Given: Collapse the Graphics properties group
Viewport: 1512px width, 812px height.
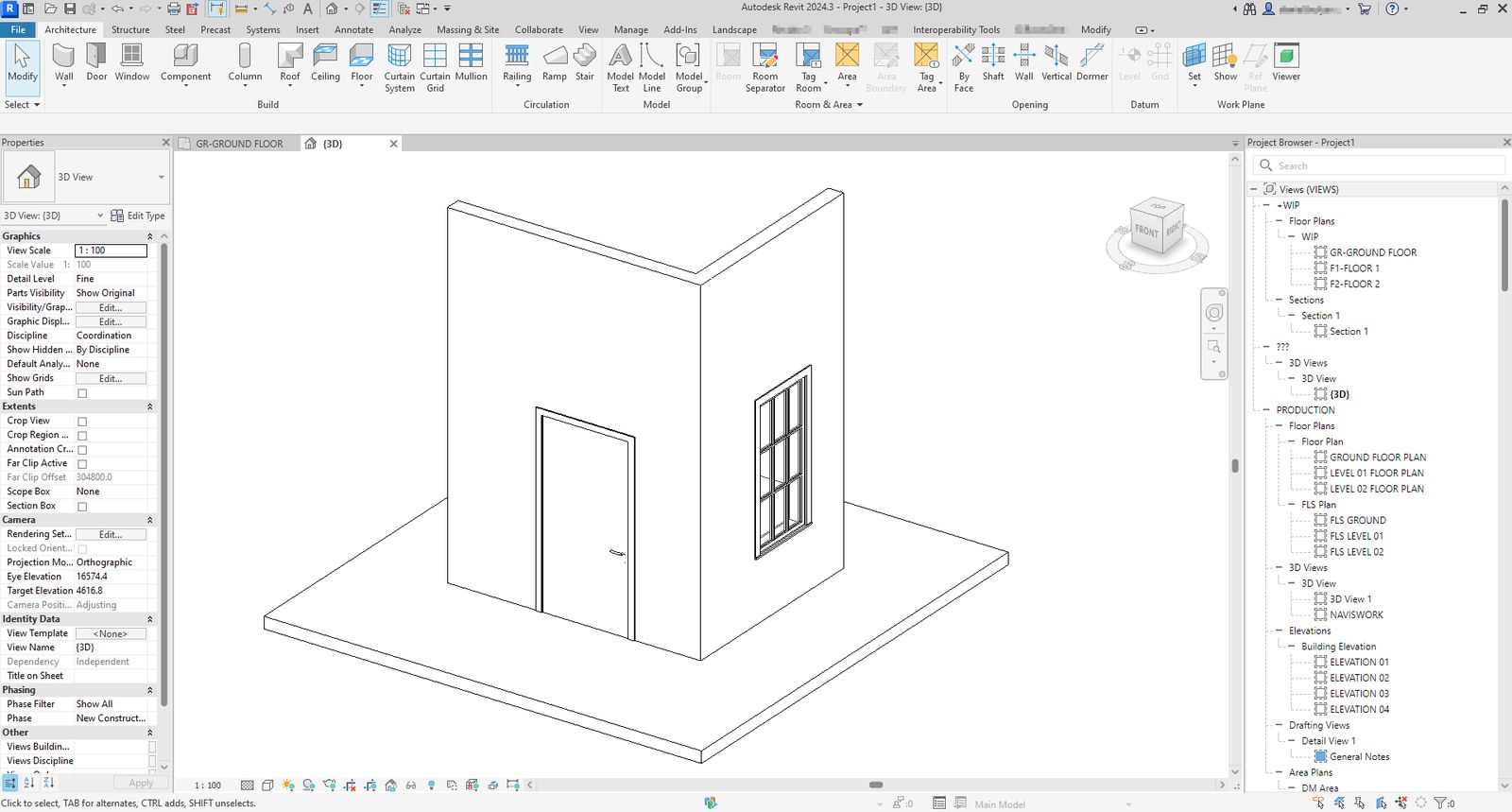Looking at the screenshot, I should coord(149,236).
